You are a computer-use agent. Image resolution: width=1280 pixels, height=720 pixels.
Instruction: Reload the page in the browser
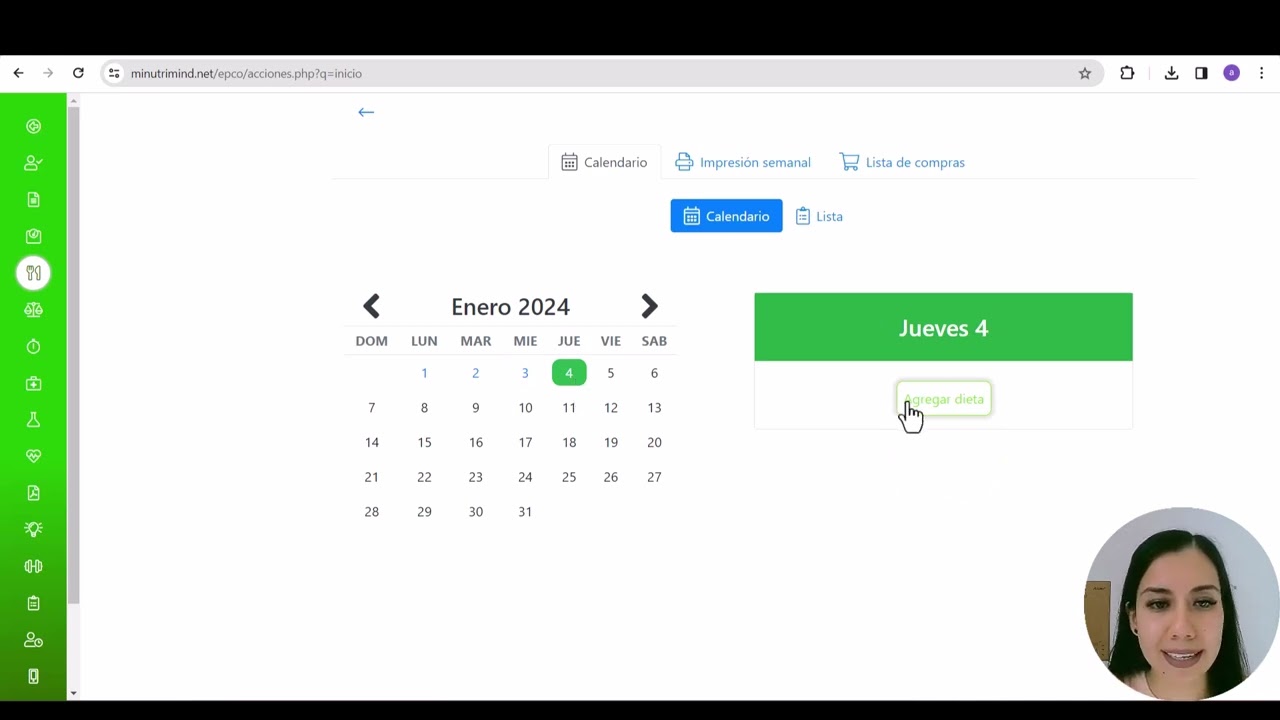78,73
